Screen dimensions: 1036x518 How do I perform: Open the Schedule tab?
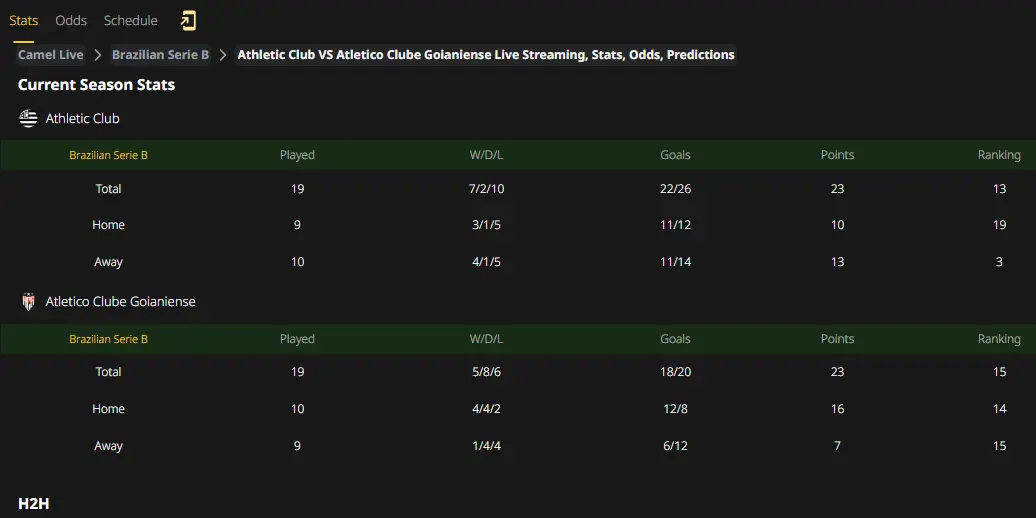click(131, 20)
